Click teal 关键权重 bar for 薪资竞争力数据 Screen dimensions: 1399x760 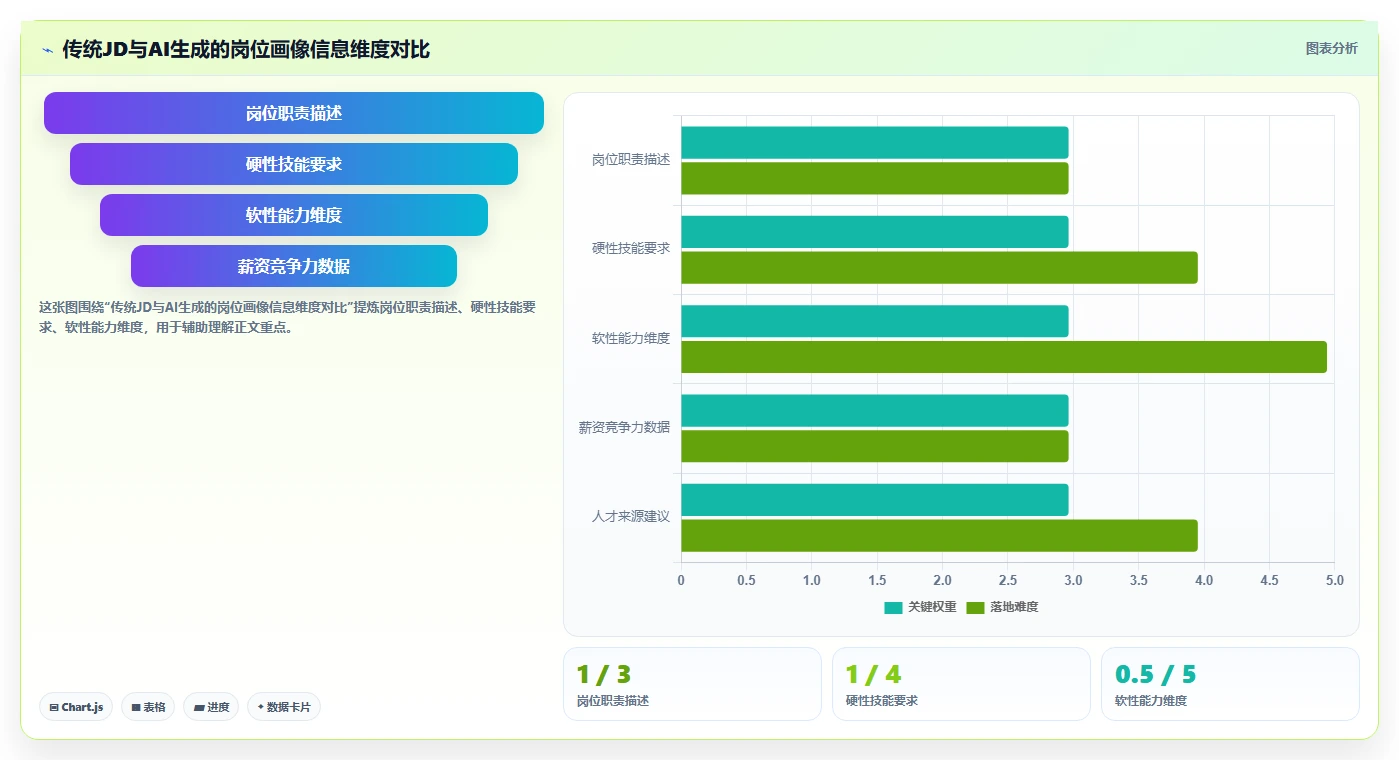[x=875, y=410]
